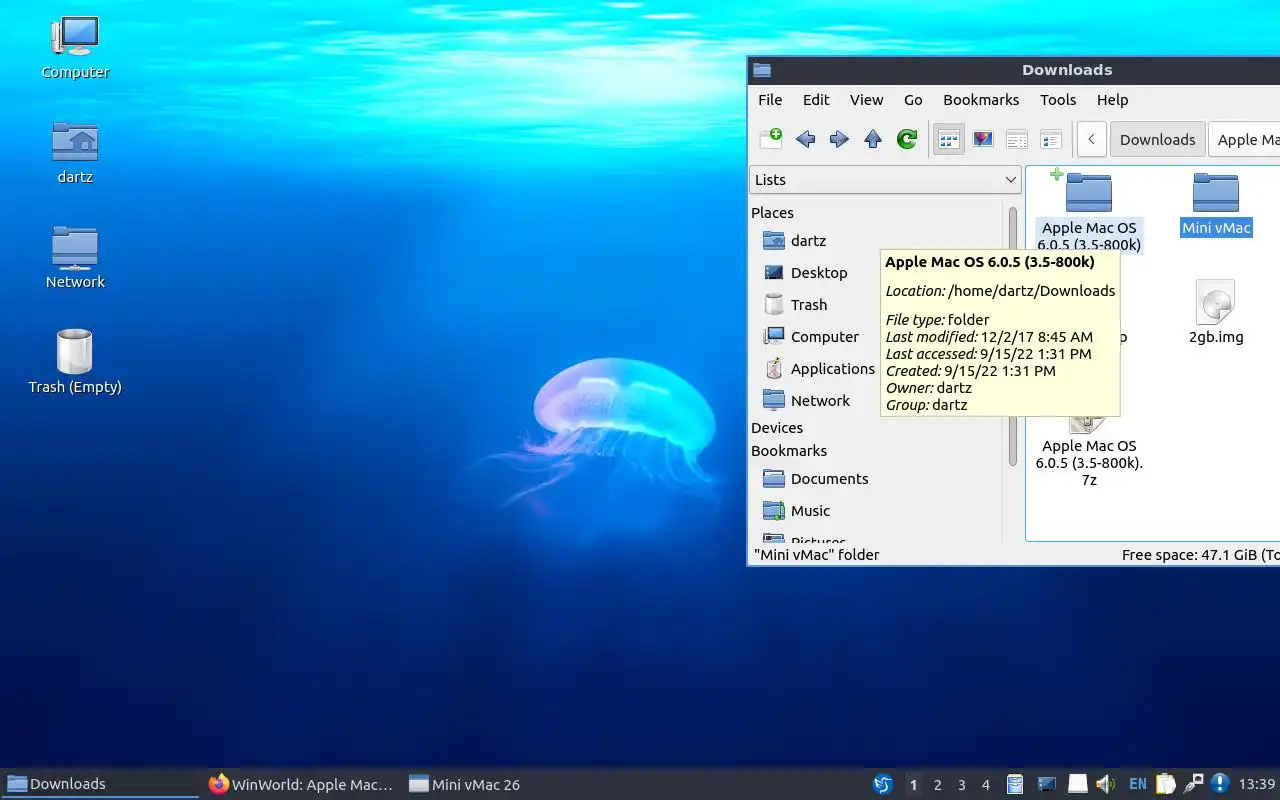Image resolution: width=1280 pixels, height=800 pixels.
Task: Open the View menu
Action: [866, 99]
